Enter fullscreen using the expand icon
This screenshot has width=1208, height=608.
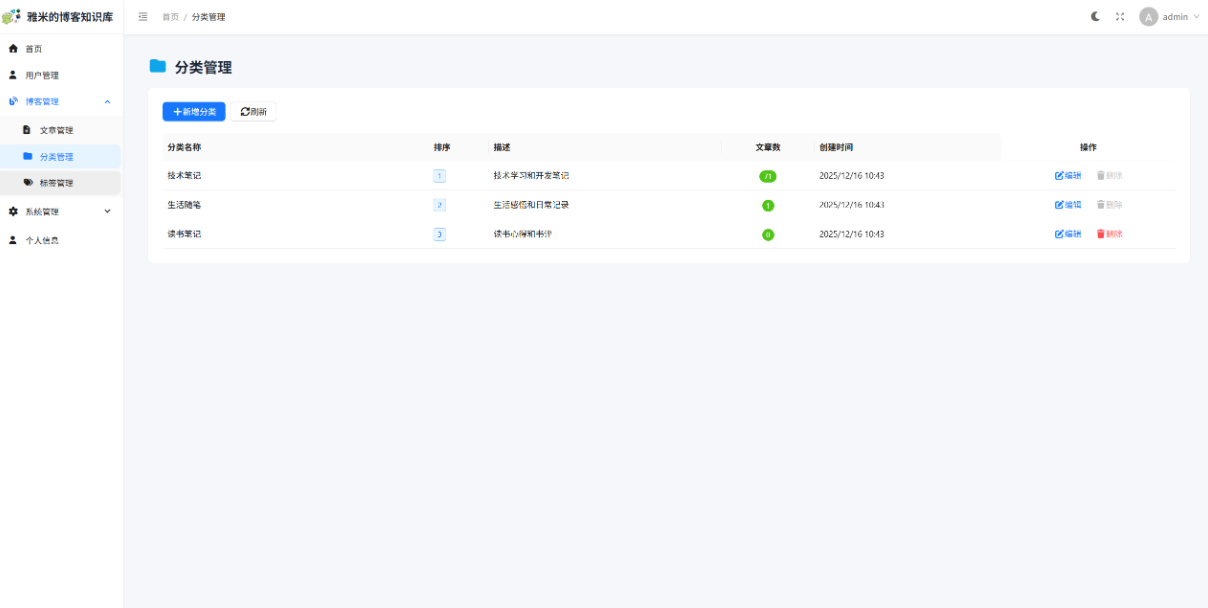[x=1120, y=16]
